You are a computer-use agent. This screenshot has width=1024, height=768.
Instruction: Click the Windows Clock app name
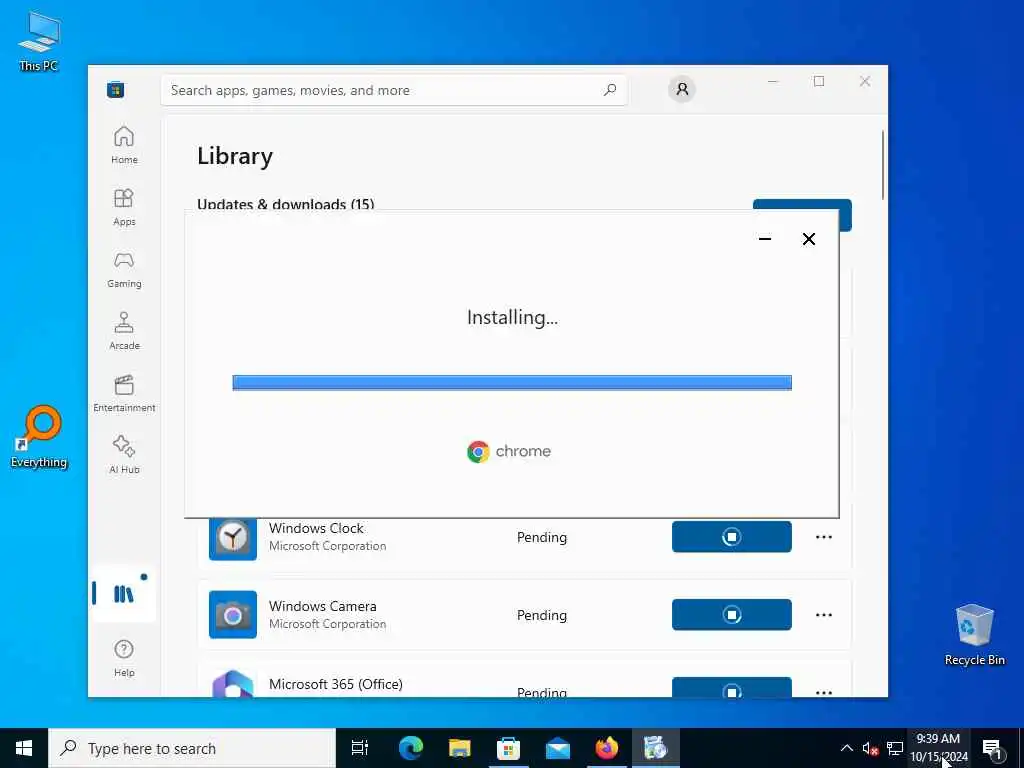316,528
